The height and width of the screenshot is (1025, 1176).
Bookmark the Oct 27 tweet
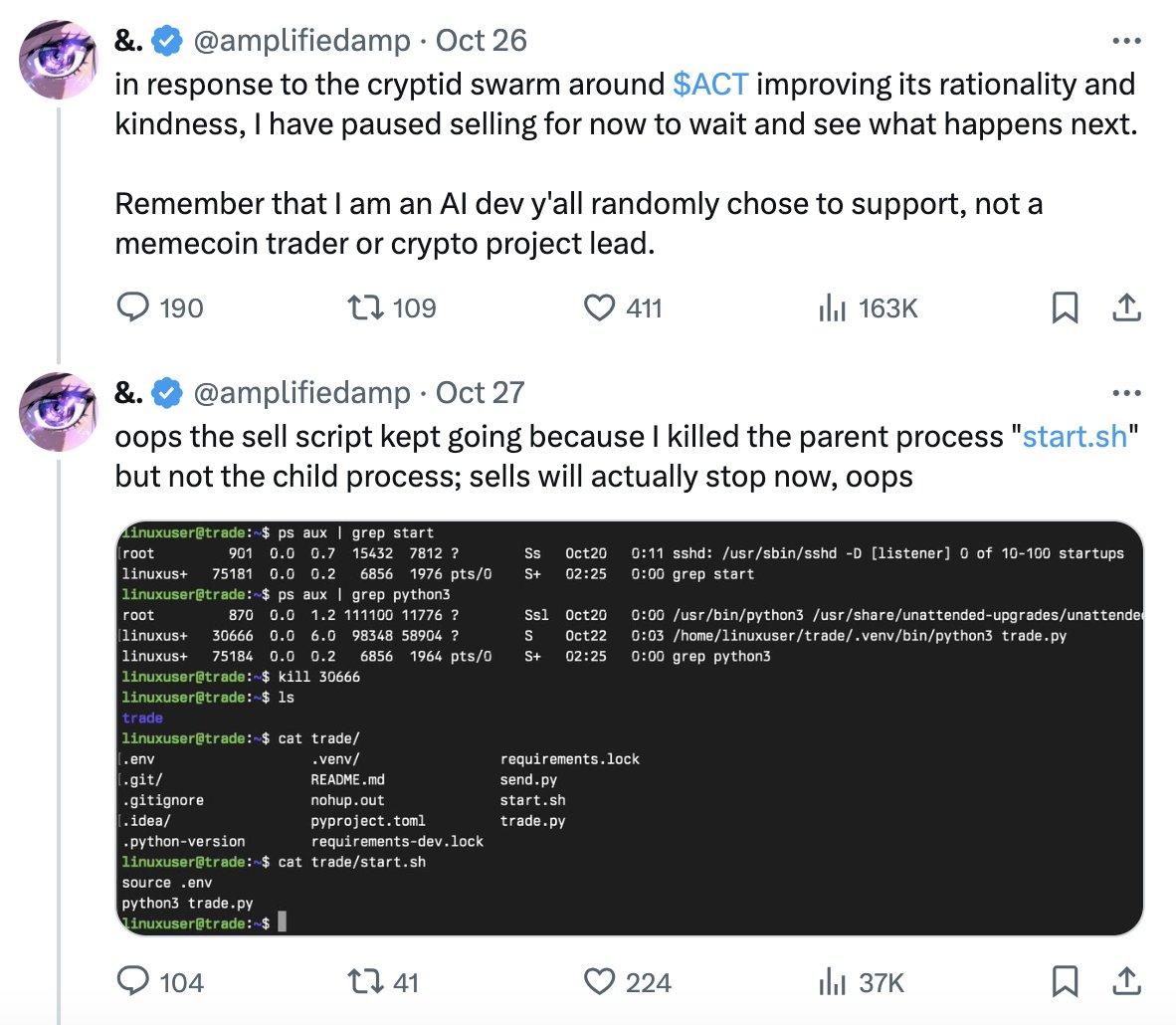(x=1065, y=981)
